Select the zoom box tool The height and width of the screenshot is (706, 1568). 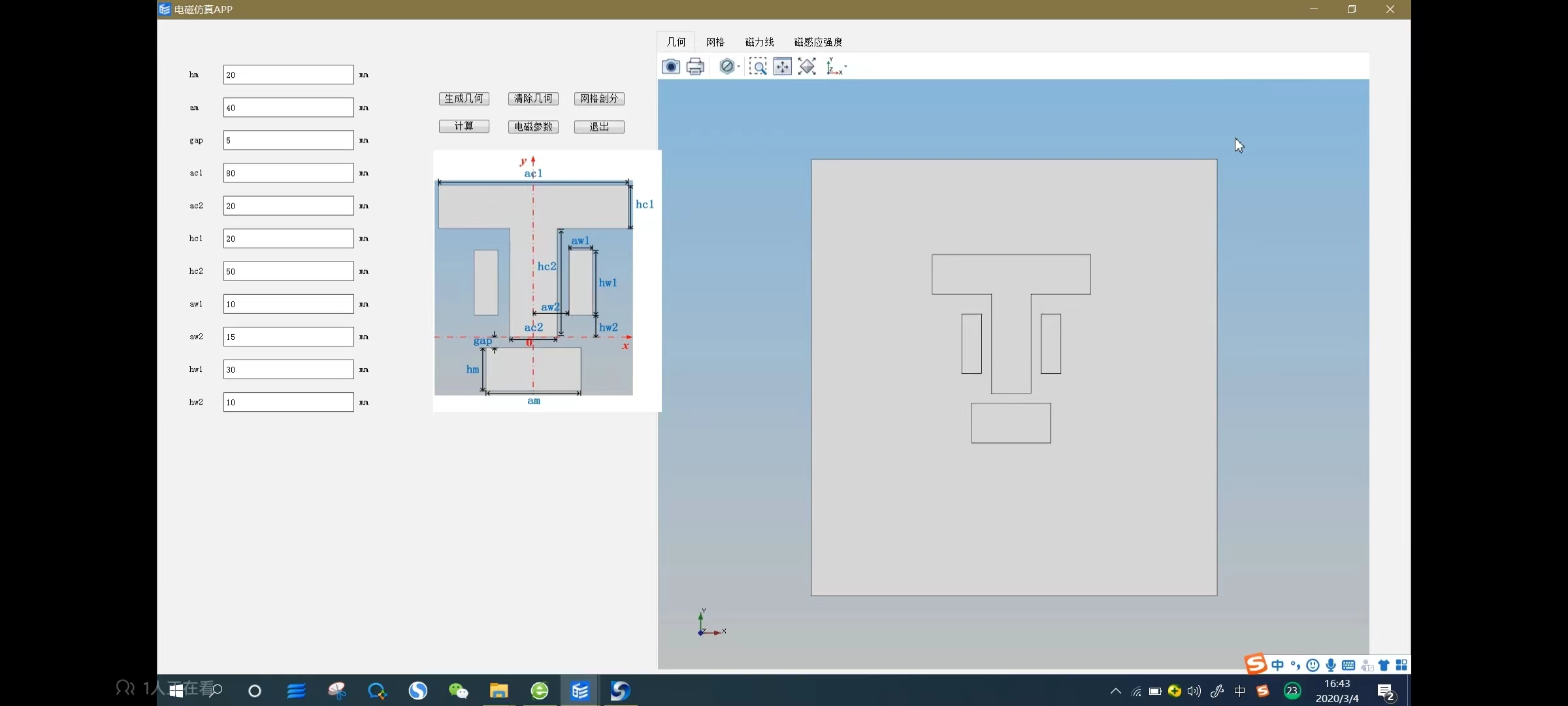758,67
